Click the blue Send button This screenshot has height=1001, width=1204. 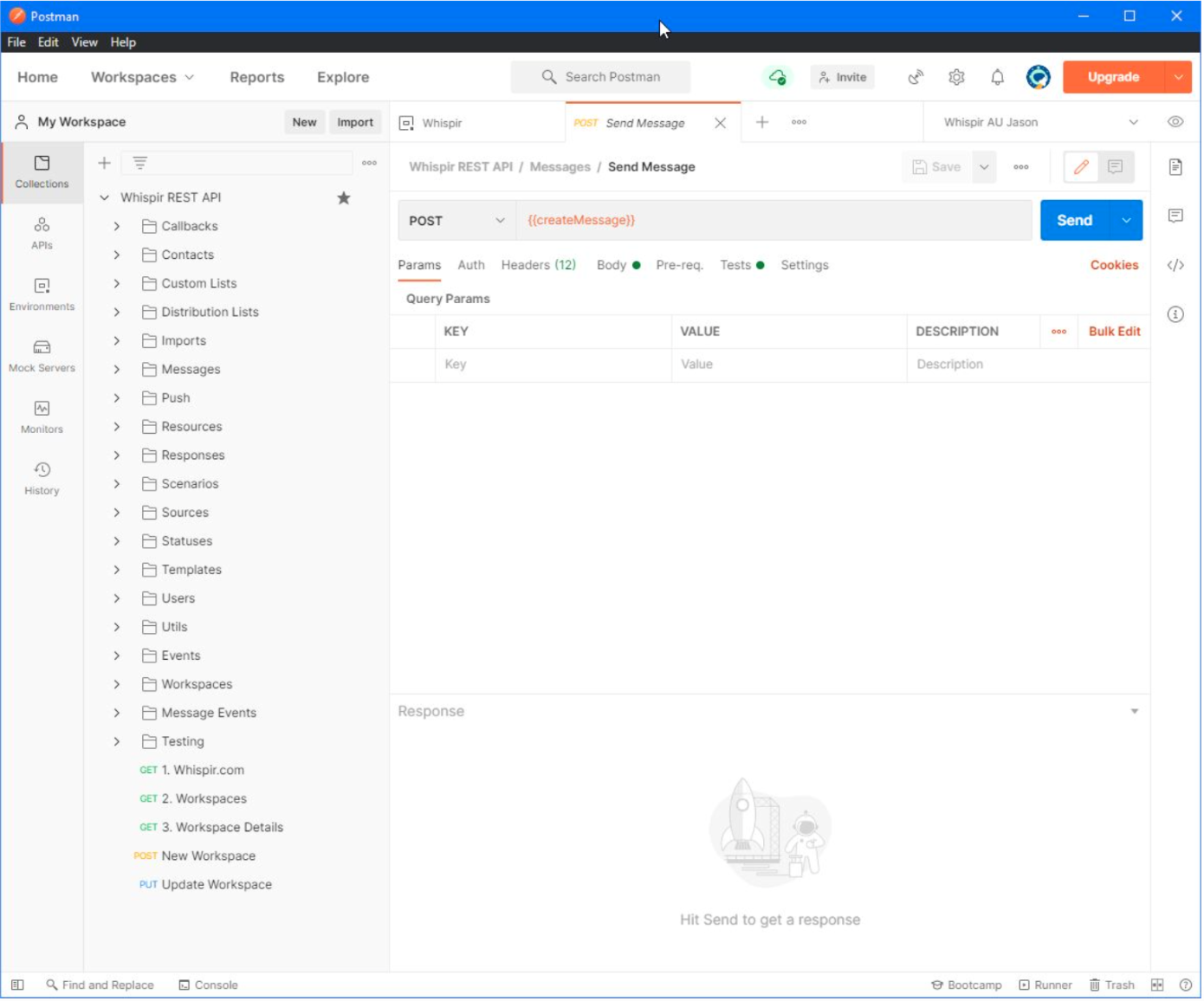(x=1076, y=221)
